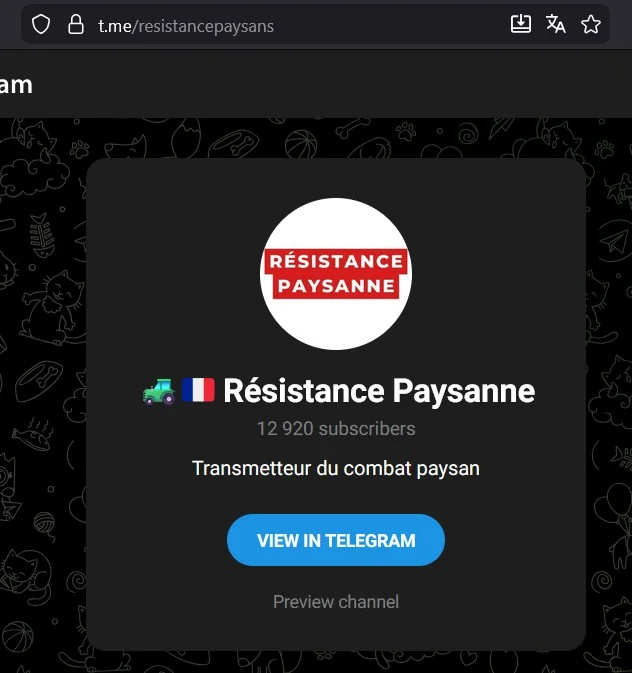Open site info via padlock icon

pos(75,25)
